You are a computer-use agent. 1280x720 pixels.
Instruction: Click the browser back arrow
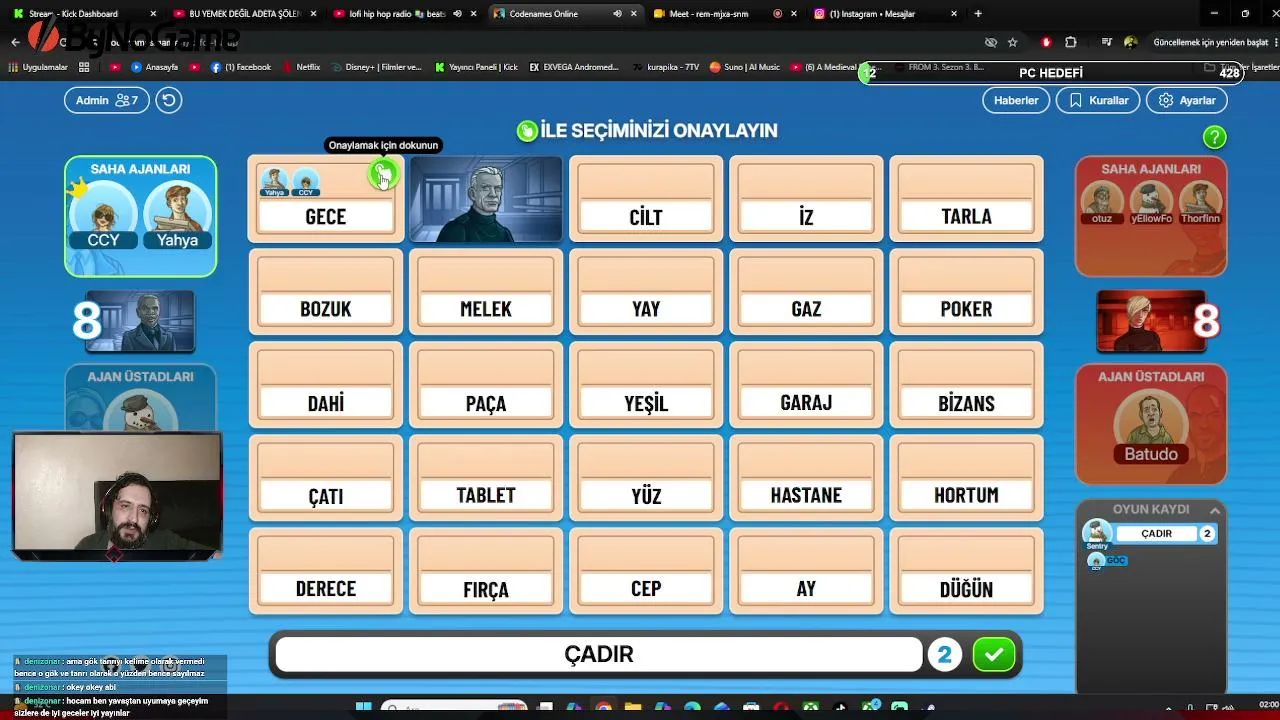pyautogui.click(x=15, y=42)
